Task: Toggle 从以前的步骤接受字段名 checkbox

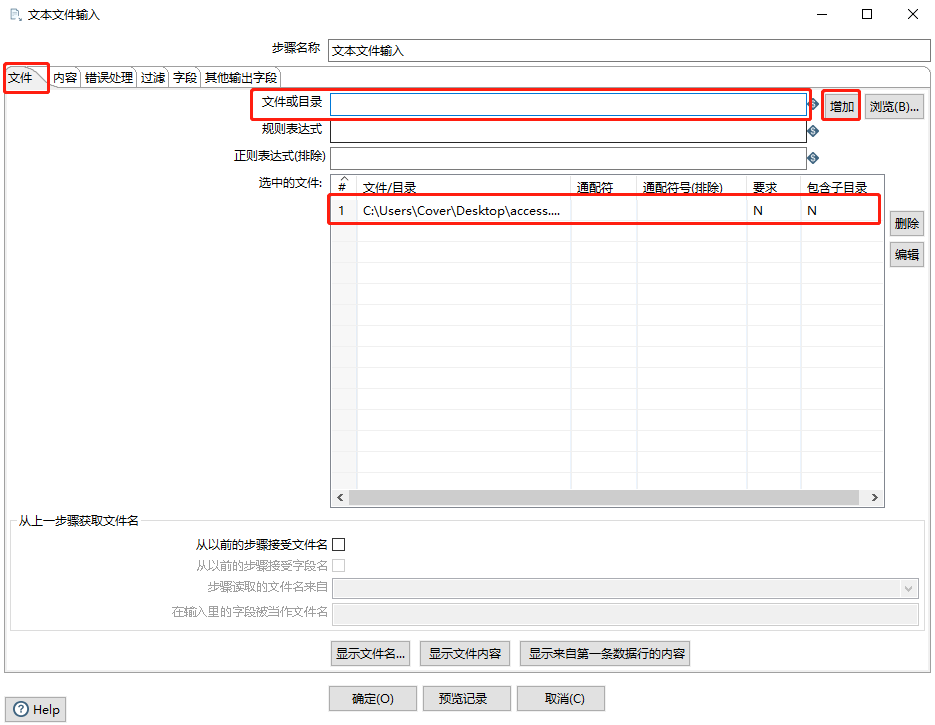Action: [x=338, y=566]
